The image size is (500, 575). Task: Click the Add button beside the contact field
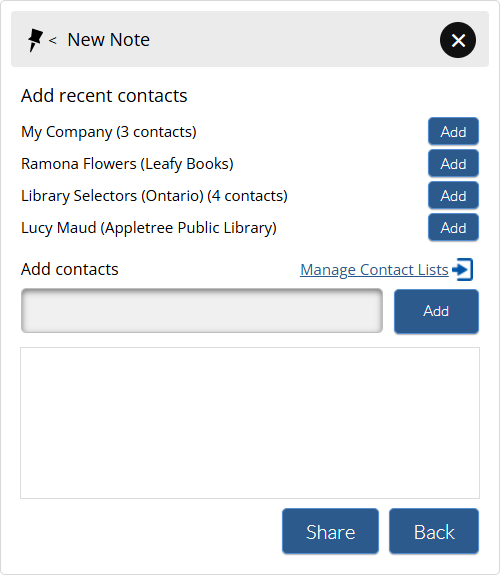[x=436, y=311]
